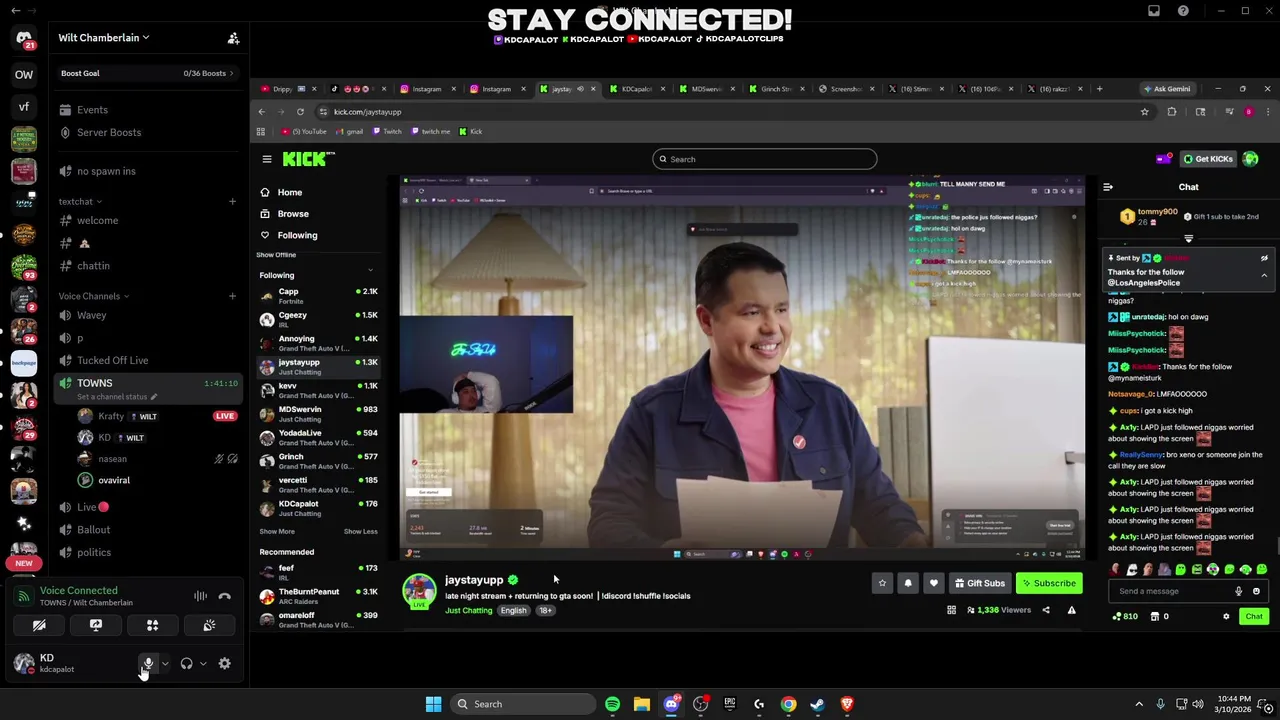Viewport: 1280px width, 720px height.
Task: Click the green Chat send button
Action: (x=1254, y=617)
